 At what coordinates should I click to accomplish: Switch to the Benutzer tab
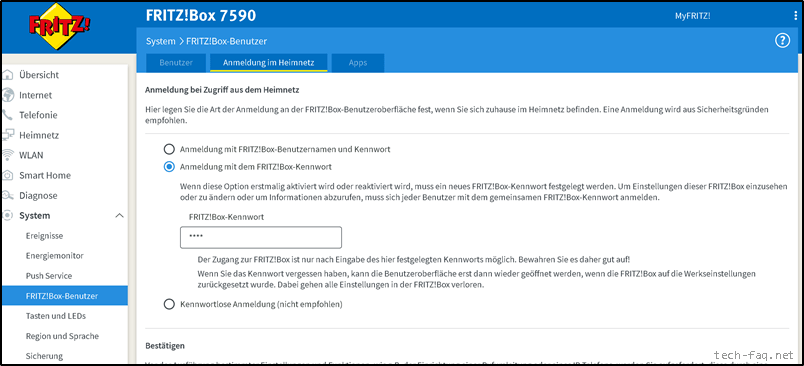[x=176, y=63]
